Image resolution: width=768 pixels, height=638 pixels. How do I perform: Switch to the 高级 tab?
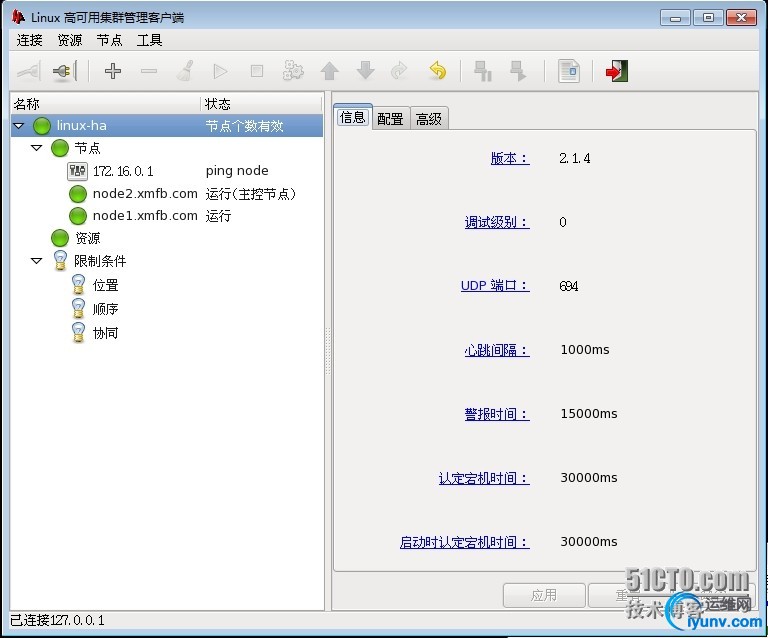pyautogui.click(x=429, y=119)
